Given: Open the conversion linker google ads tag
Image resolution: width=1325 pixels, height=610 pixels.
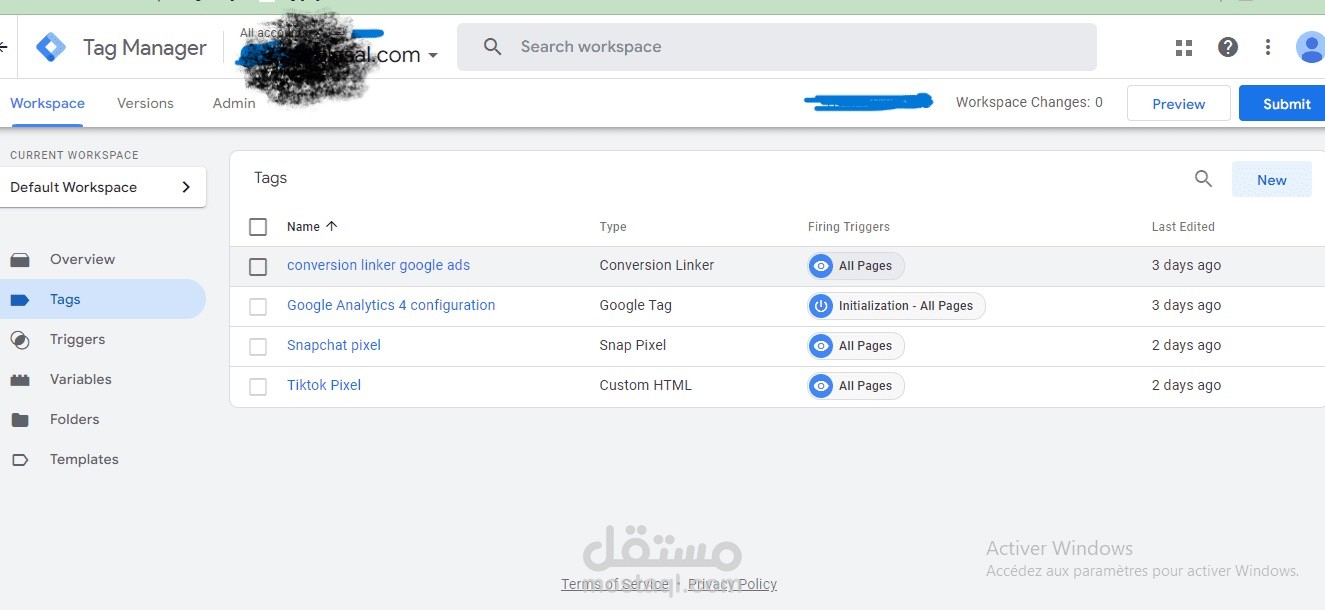Looking at the screenshot, I should point(378,265).
